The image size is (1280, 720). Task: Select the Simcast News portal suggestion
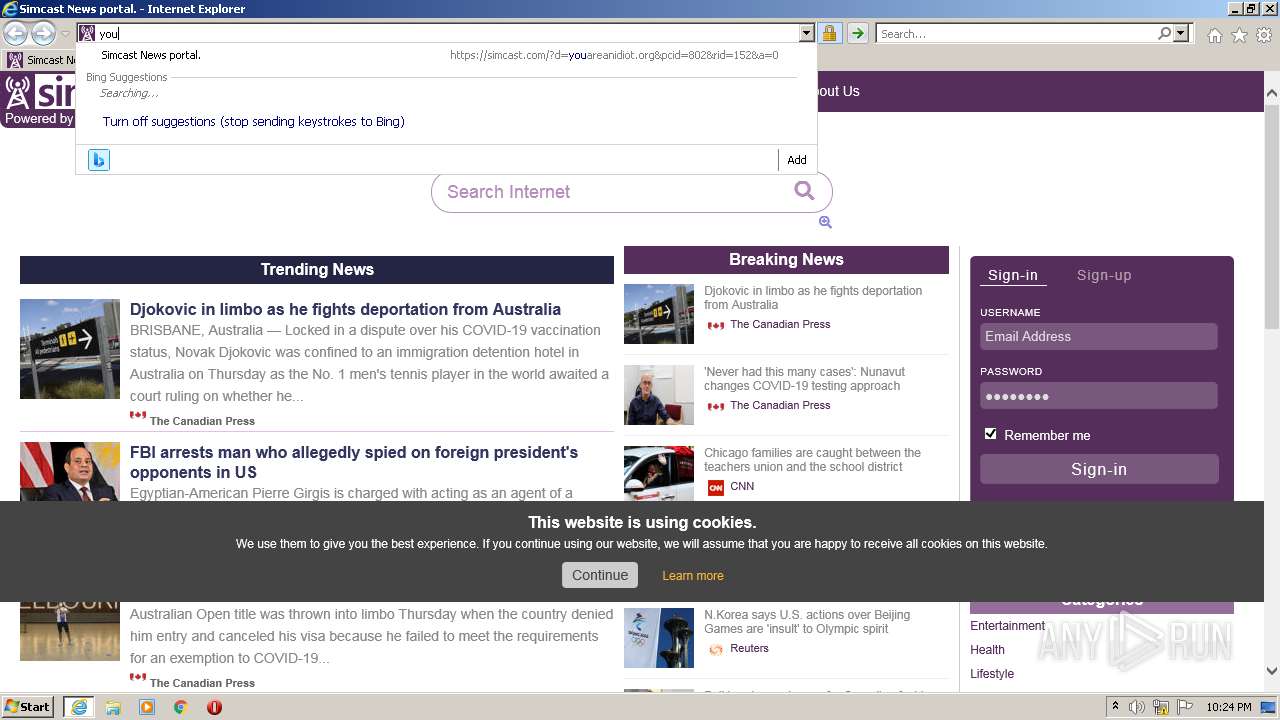446,55
